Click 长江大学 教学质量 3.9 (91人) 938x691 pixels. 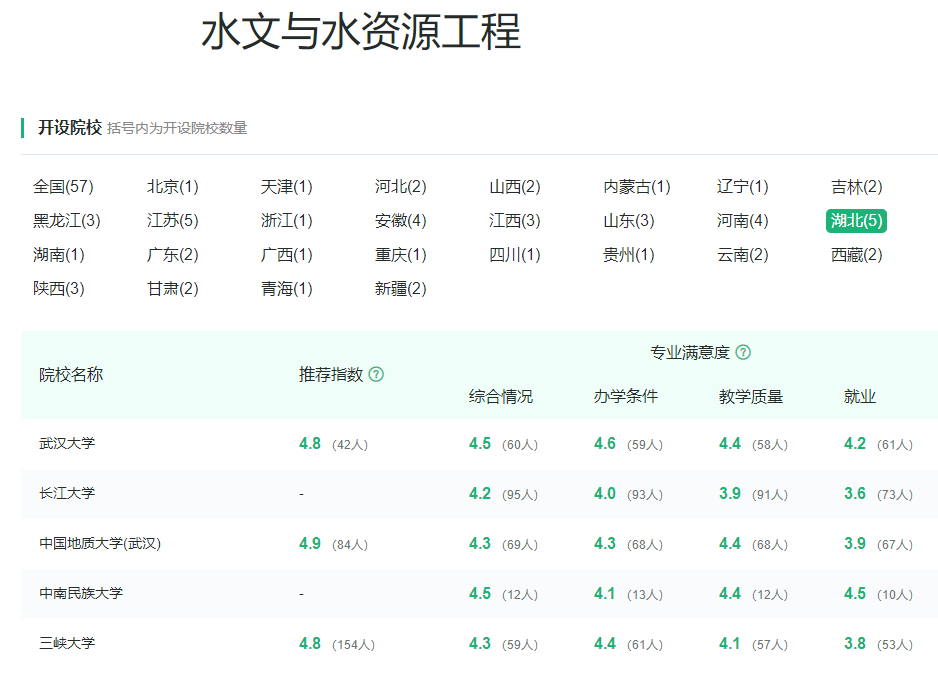pos(753,494)
